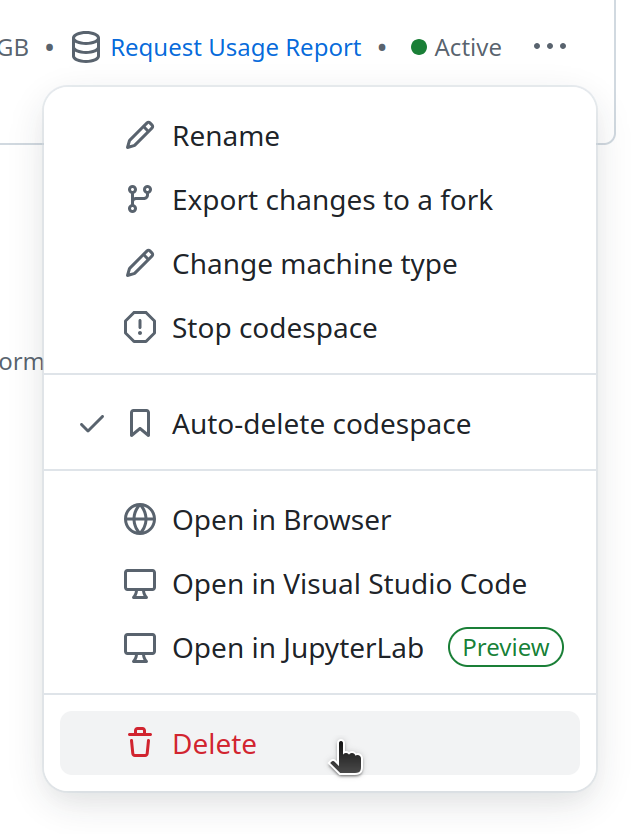640x834 pixels.
Task: Click the pencil icon next to Rename
Action: coord(140,135)
